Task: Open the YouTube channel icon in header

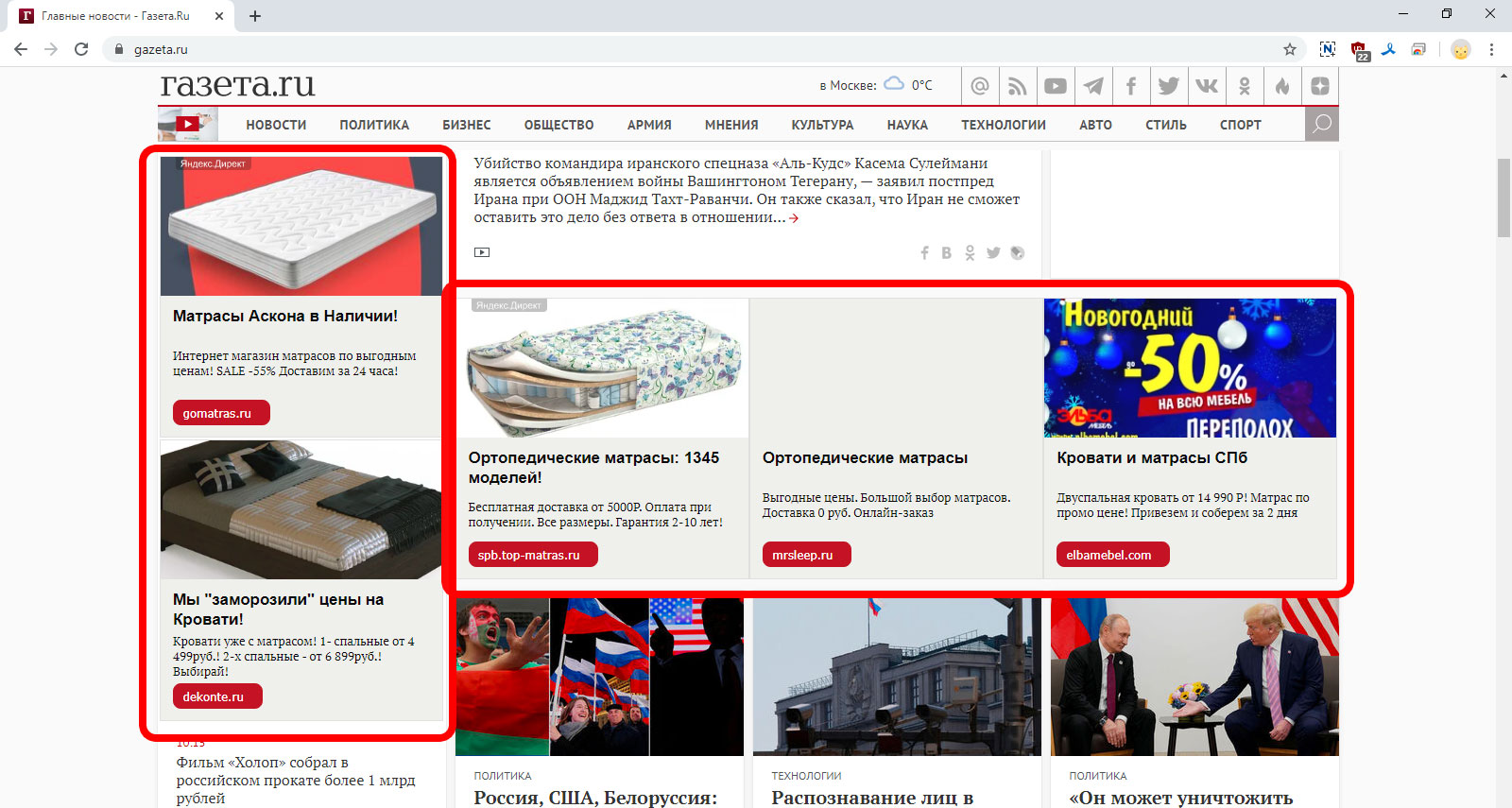Action: tap(1056, 86)
